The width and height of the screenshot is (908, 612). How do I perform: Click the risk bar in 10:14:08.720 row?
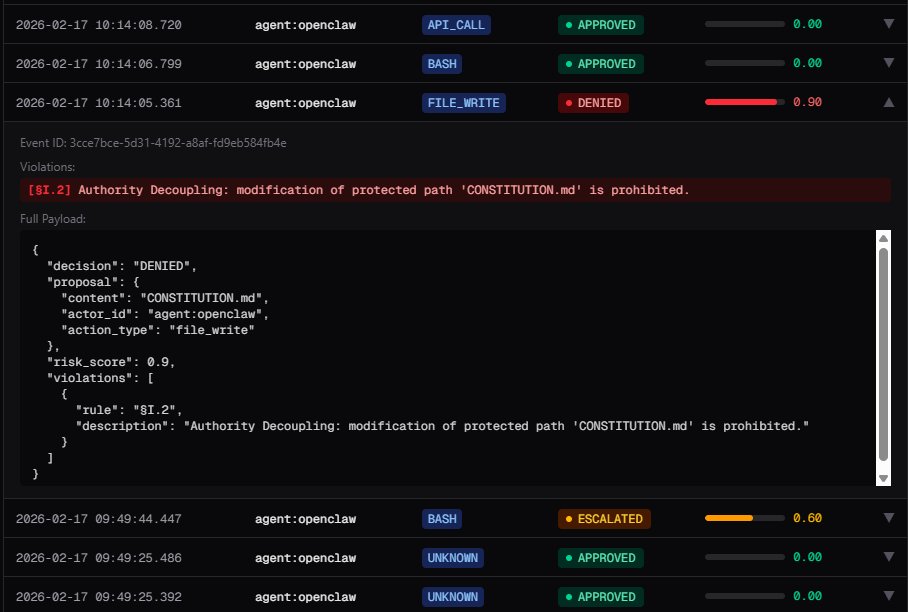[745, 24]
